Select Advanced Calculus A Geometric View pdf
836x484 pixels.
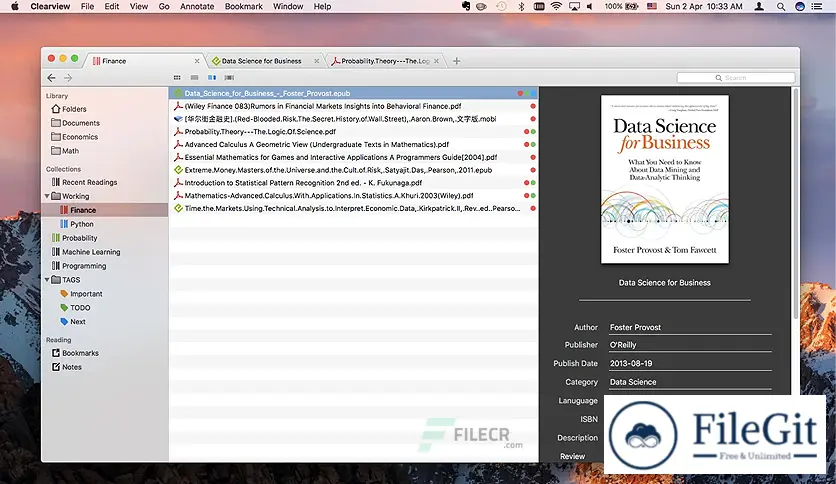353,144
